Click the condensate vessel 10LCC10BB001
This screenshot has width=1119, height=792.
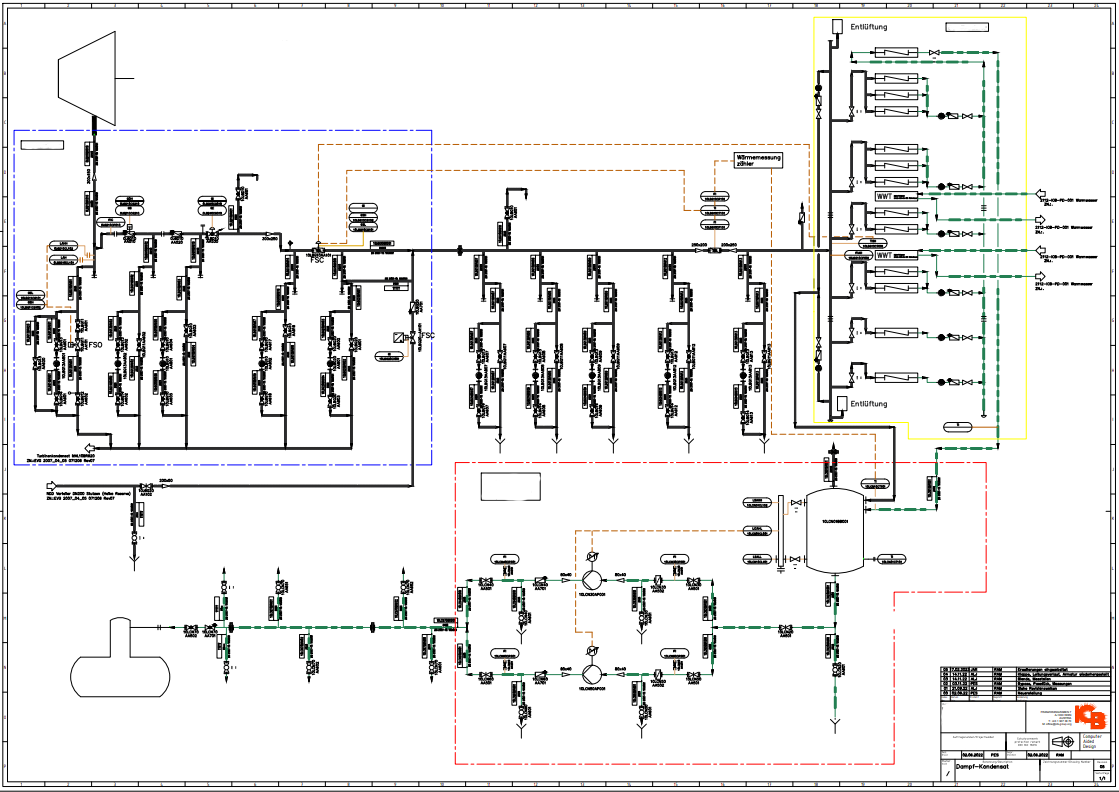[834, 531]
